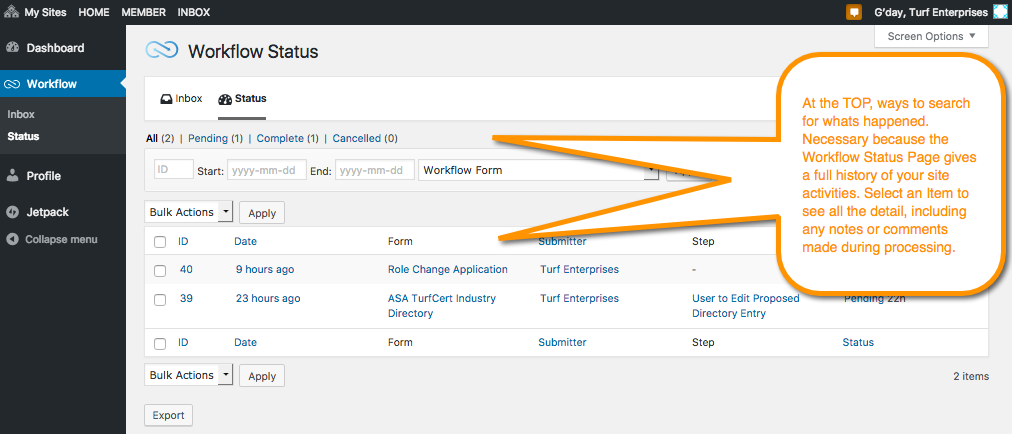Click the bottom Apply button
The height and width of the screenshot is (434, 1012).
point(262,376)
